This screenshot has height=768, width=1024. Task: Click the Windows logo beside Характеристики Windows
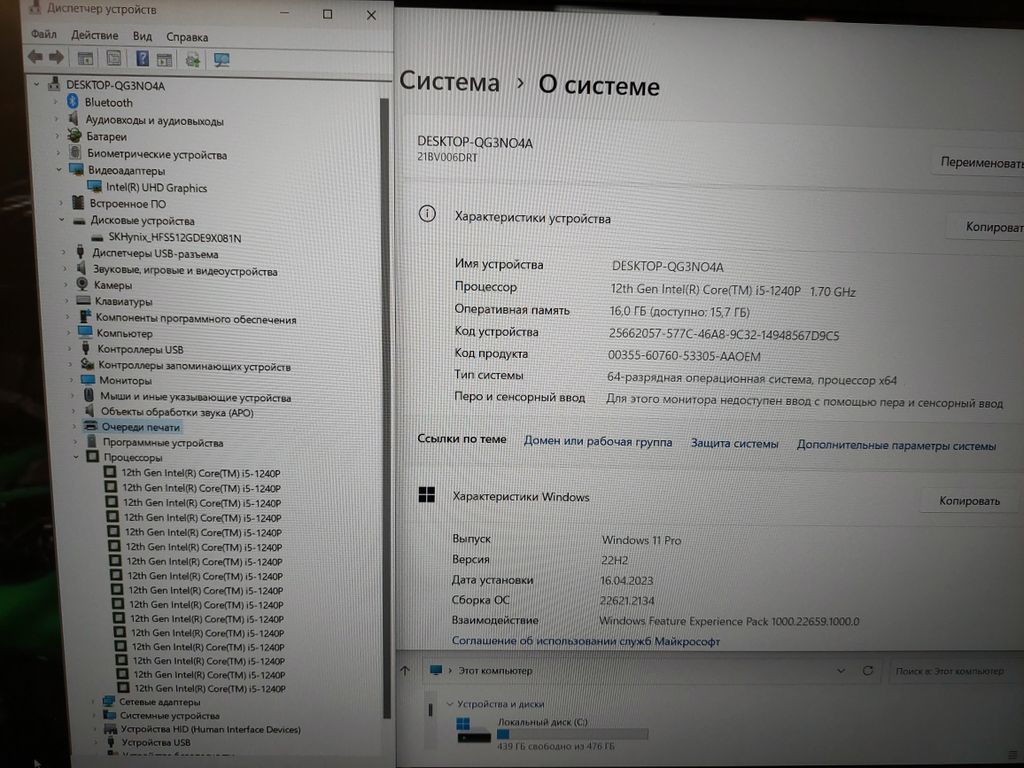tap(426, 495)
